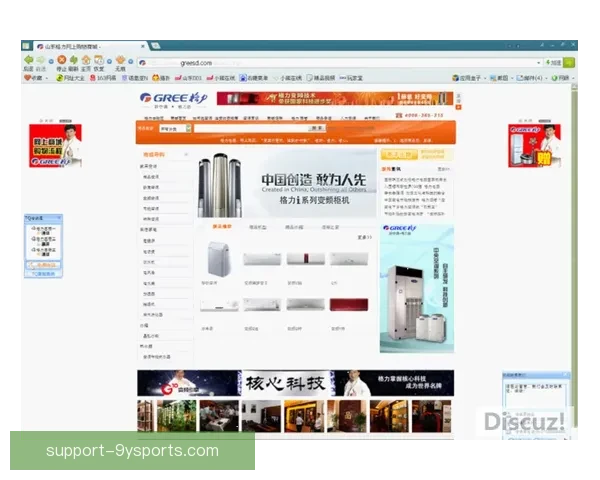Click the sidebar toggle icon left of tabs
This screenshot has height=480, width=600.
tap(26, 46)
